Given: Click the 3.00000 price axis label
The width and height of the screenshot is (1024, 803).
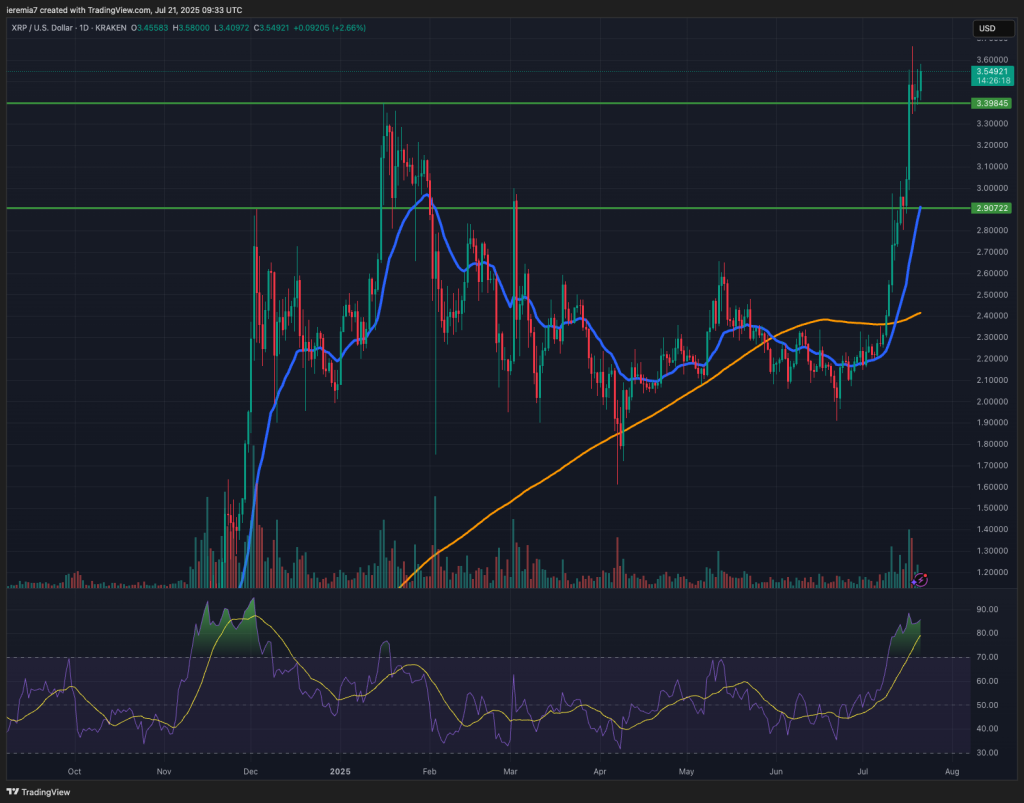Looking at the screenshot, I should point(992,188).
